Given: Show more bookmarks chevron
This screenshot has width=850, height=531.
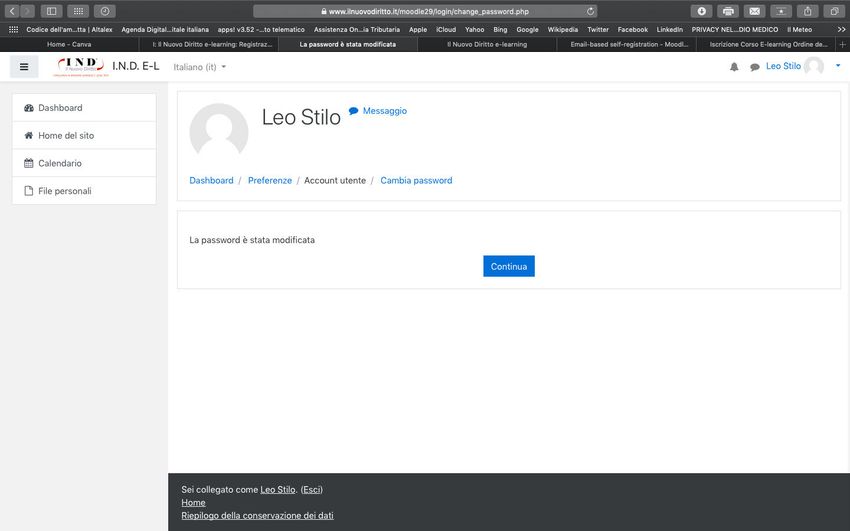Looking at the screenshot, I should (x=841, y=30).
